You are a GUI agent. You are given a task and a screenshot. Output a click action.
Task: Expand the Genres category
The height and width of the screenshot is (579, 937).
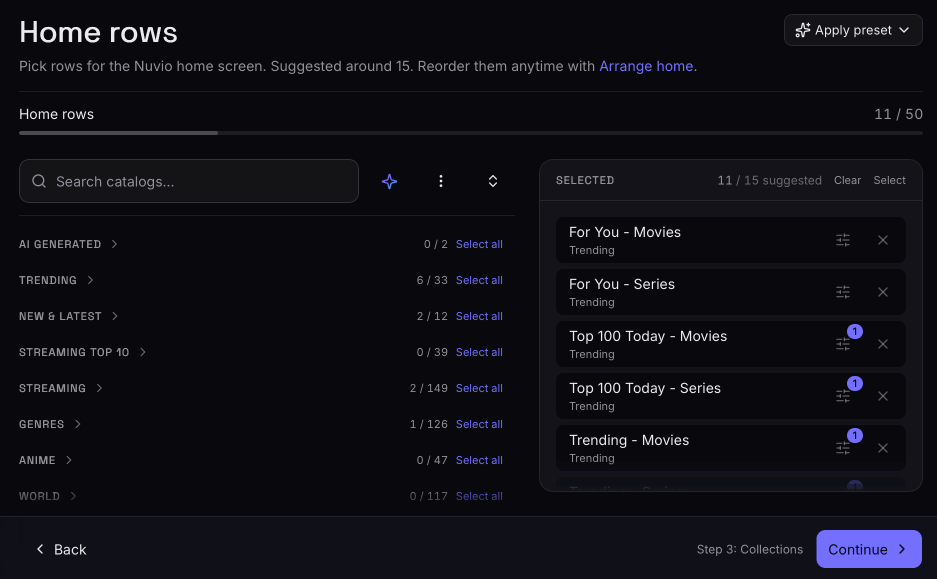[50, 424]
